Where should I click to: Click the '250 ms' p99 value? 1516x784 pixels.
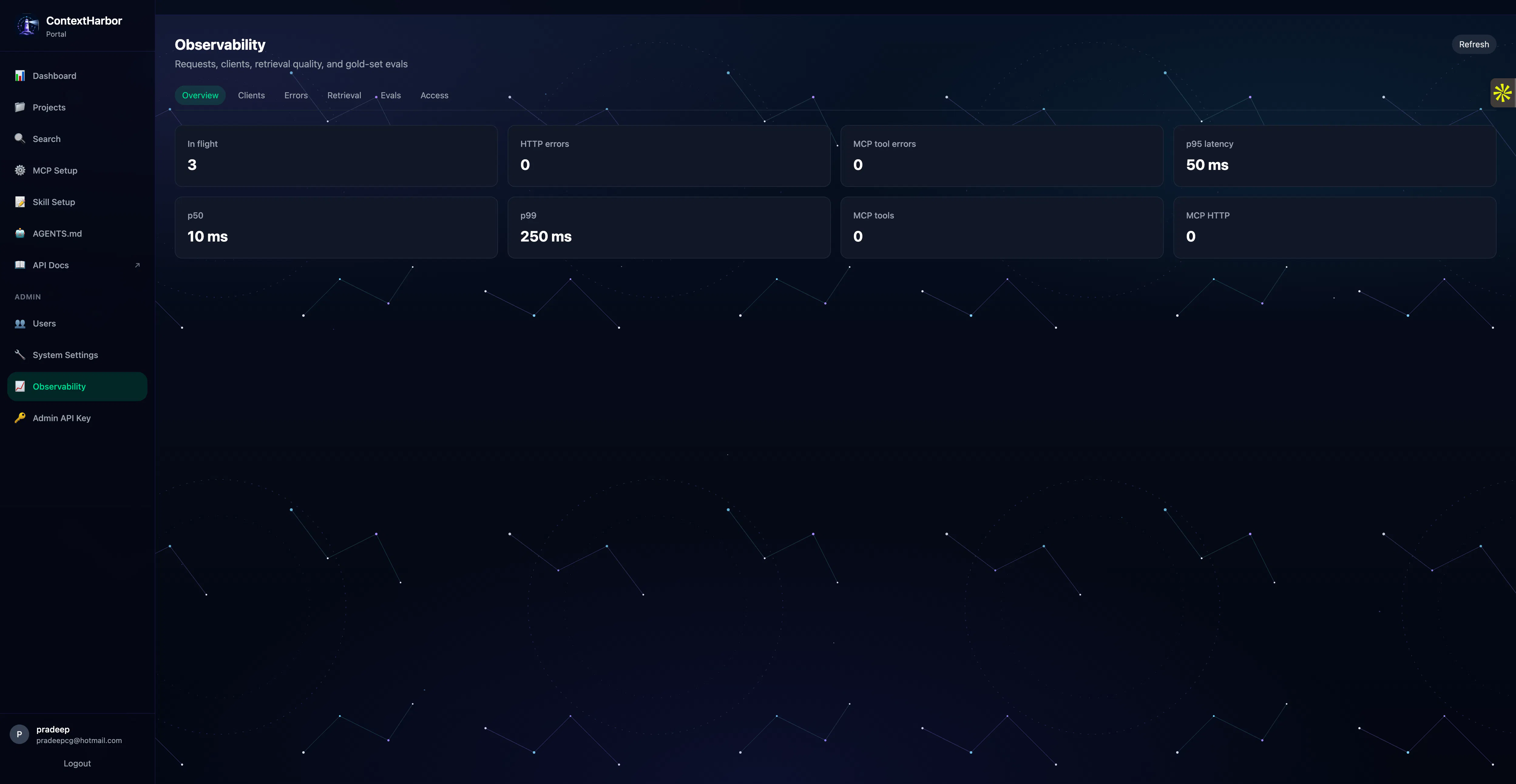click(546, 237)
